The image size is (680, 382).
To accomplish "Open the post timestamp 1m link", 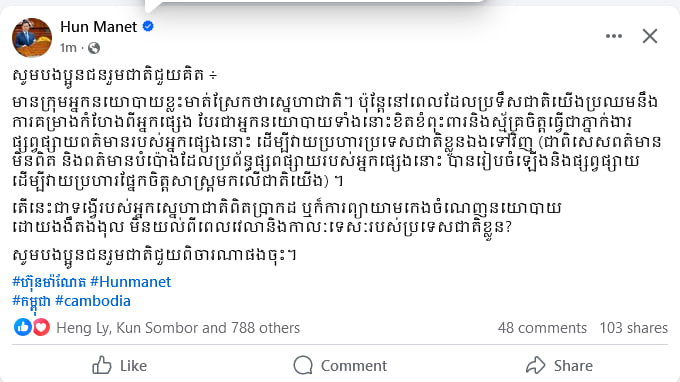I will click(68, 48).
